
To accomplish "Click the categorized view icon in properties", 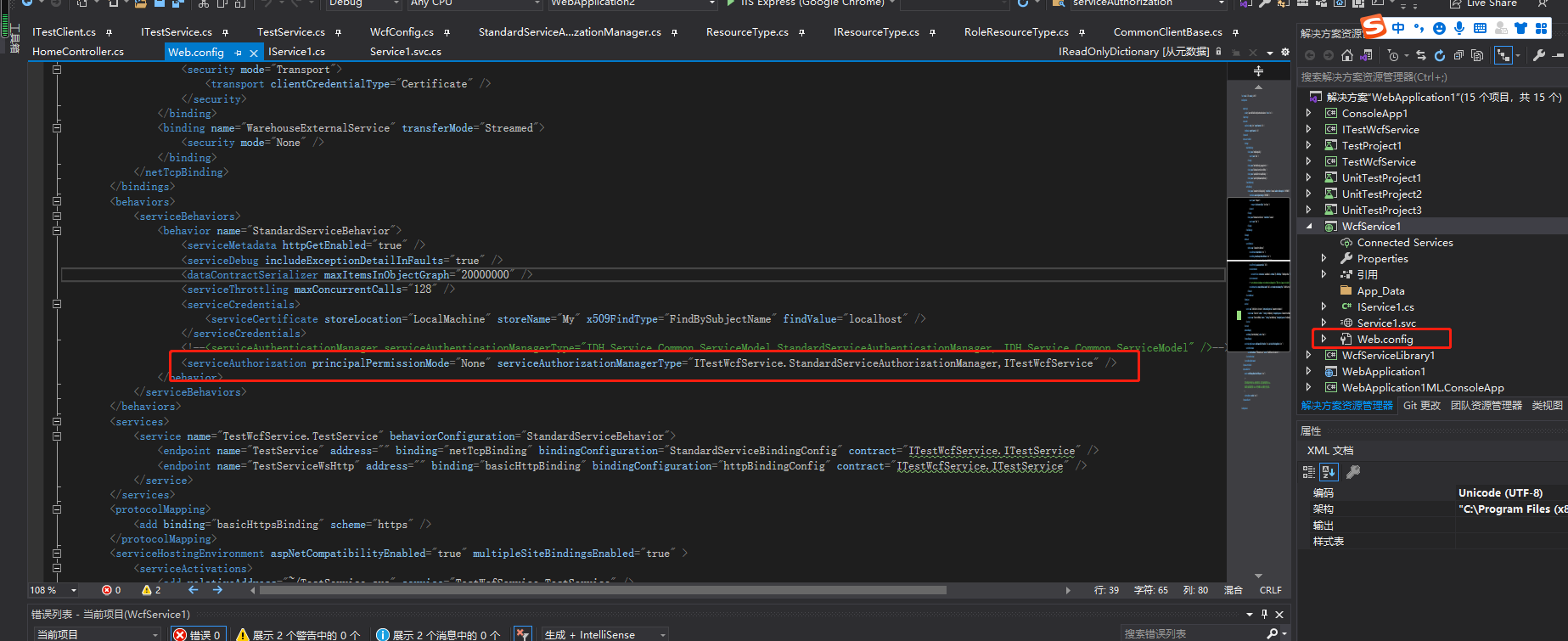I will (x=1309, y=472).
